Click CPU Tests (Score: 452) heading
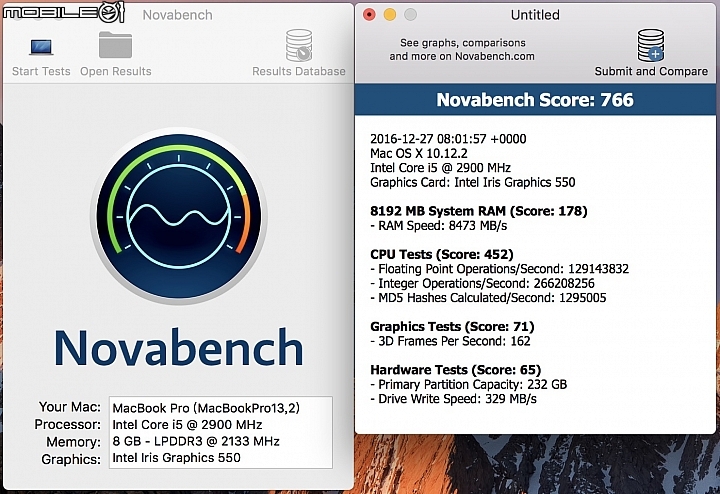The width and height of the screenshot is (720, 494). tap(442, 255)
